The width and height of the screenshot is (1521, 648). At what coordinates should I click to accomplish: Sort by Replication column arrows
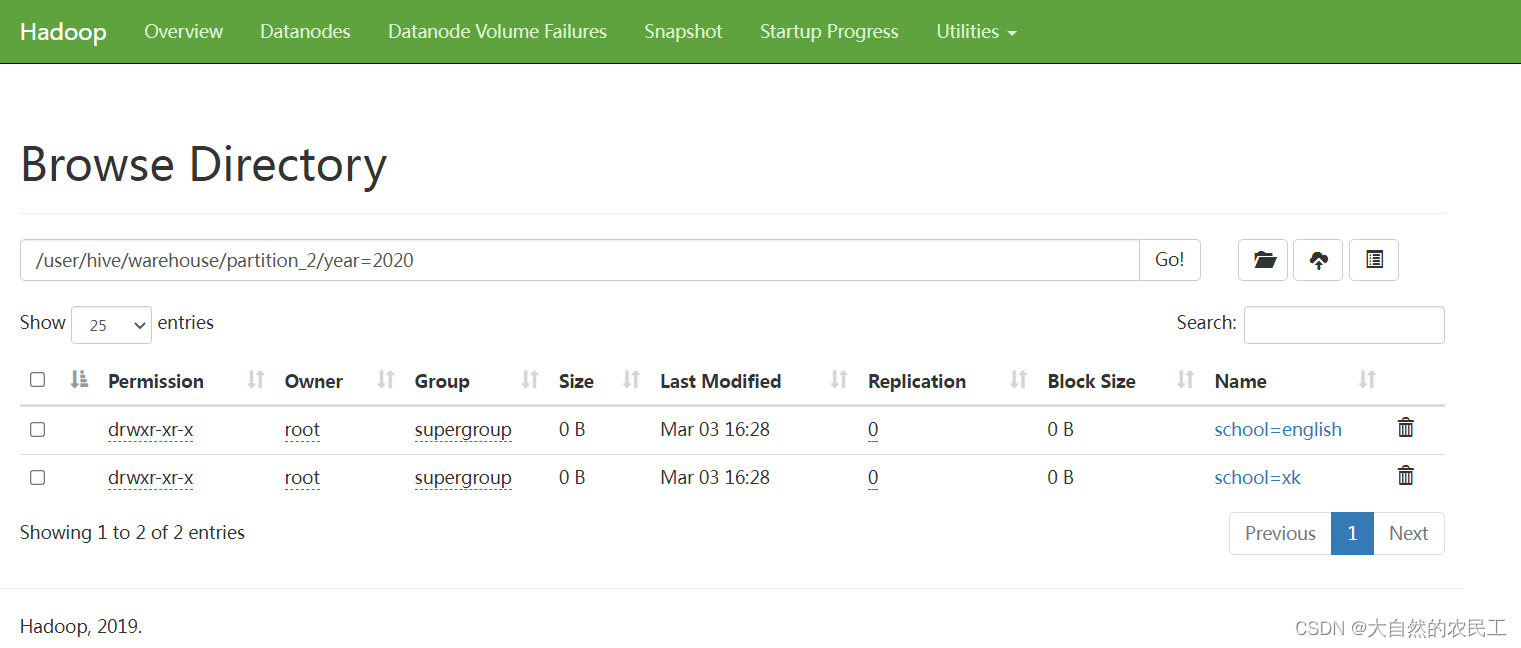tap(1019, 380)
